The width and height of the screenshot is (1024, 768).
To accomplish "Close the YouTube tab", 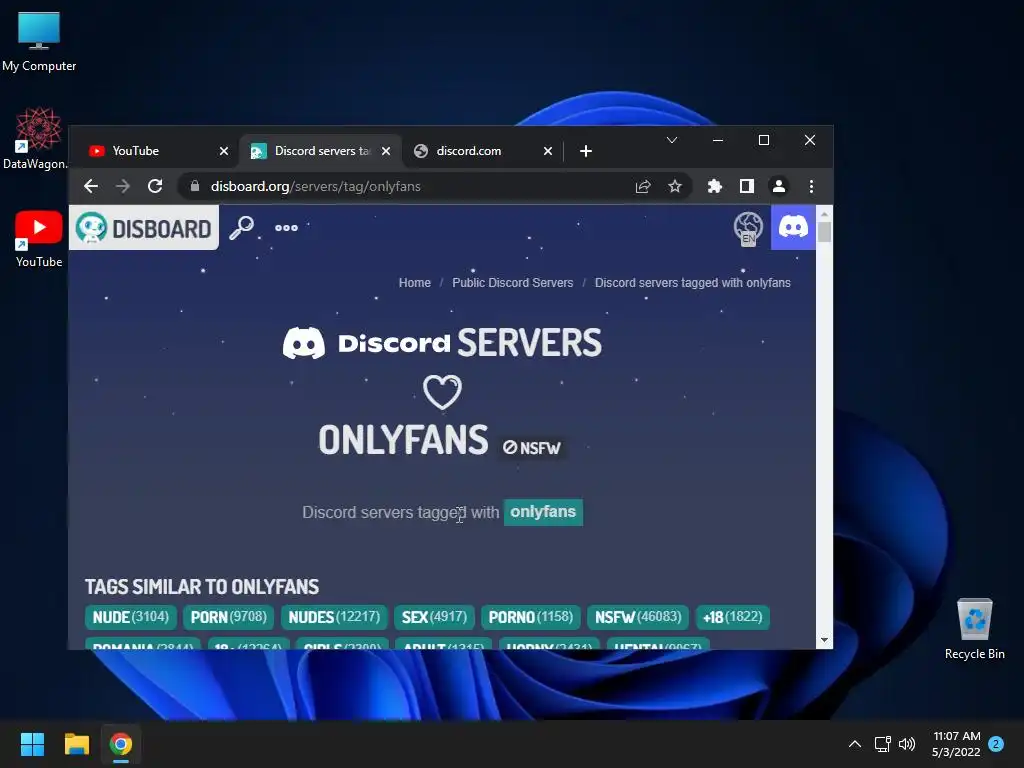I will (x=224, y=151).
